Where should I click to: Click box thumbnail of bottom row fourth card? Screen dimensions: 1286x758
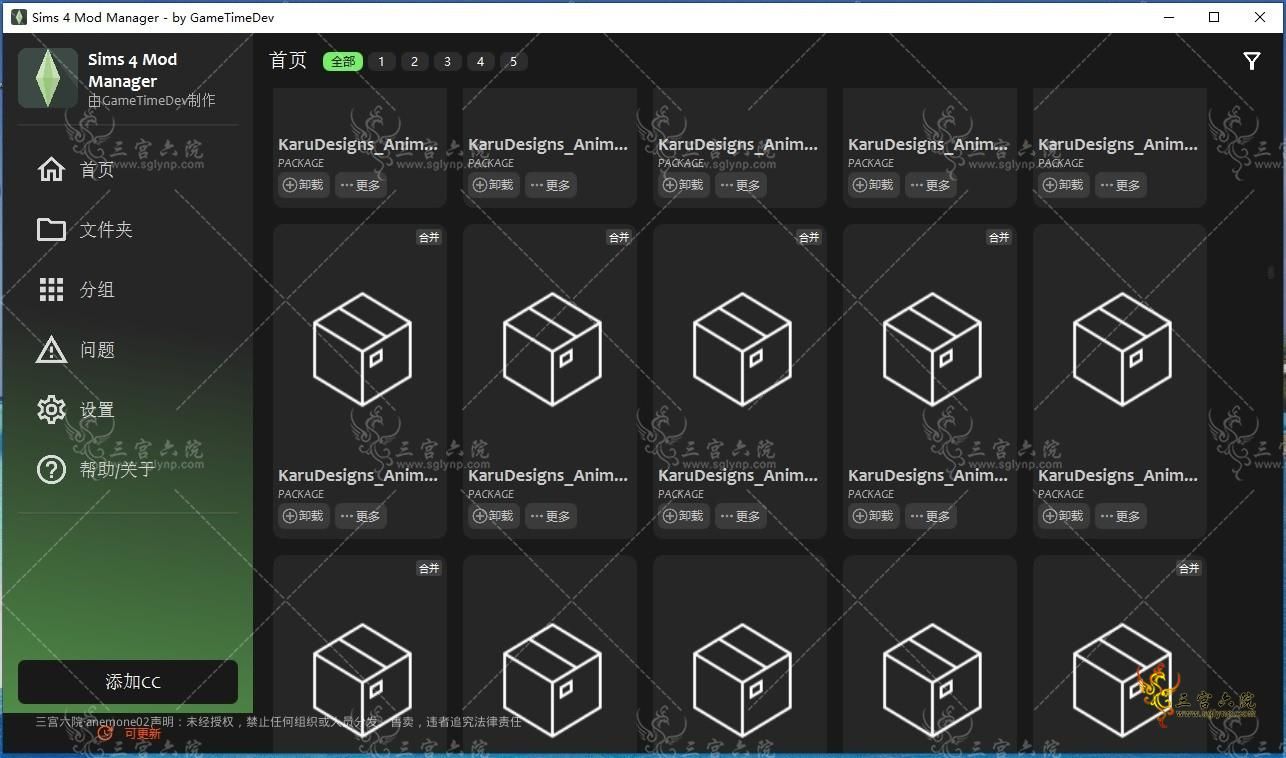point(932,680)
